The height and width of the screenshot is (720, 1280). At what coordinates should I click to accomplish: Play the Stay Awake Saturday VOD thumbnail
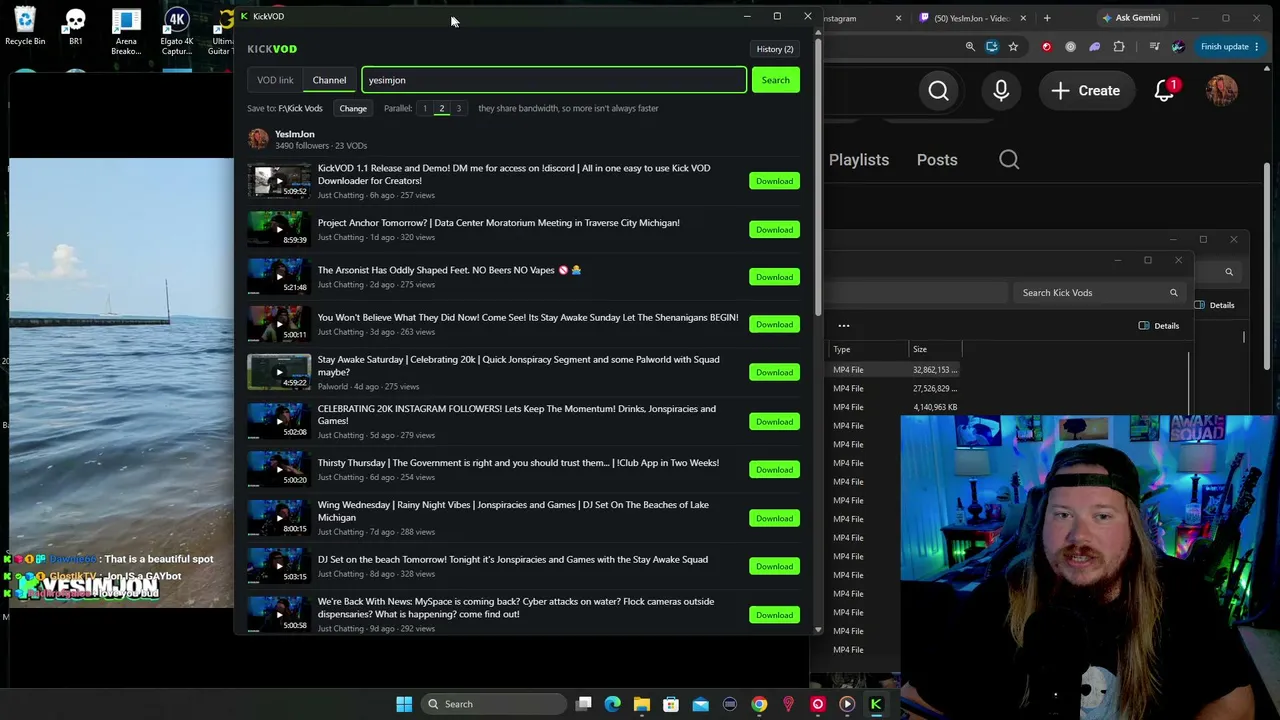pos(279,372)
